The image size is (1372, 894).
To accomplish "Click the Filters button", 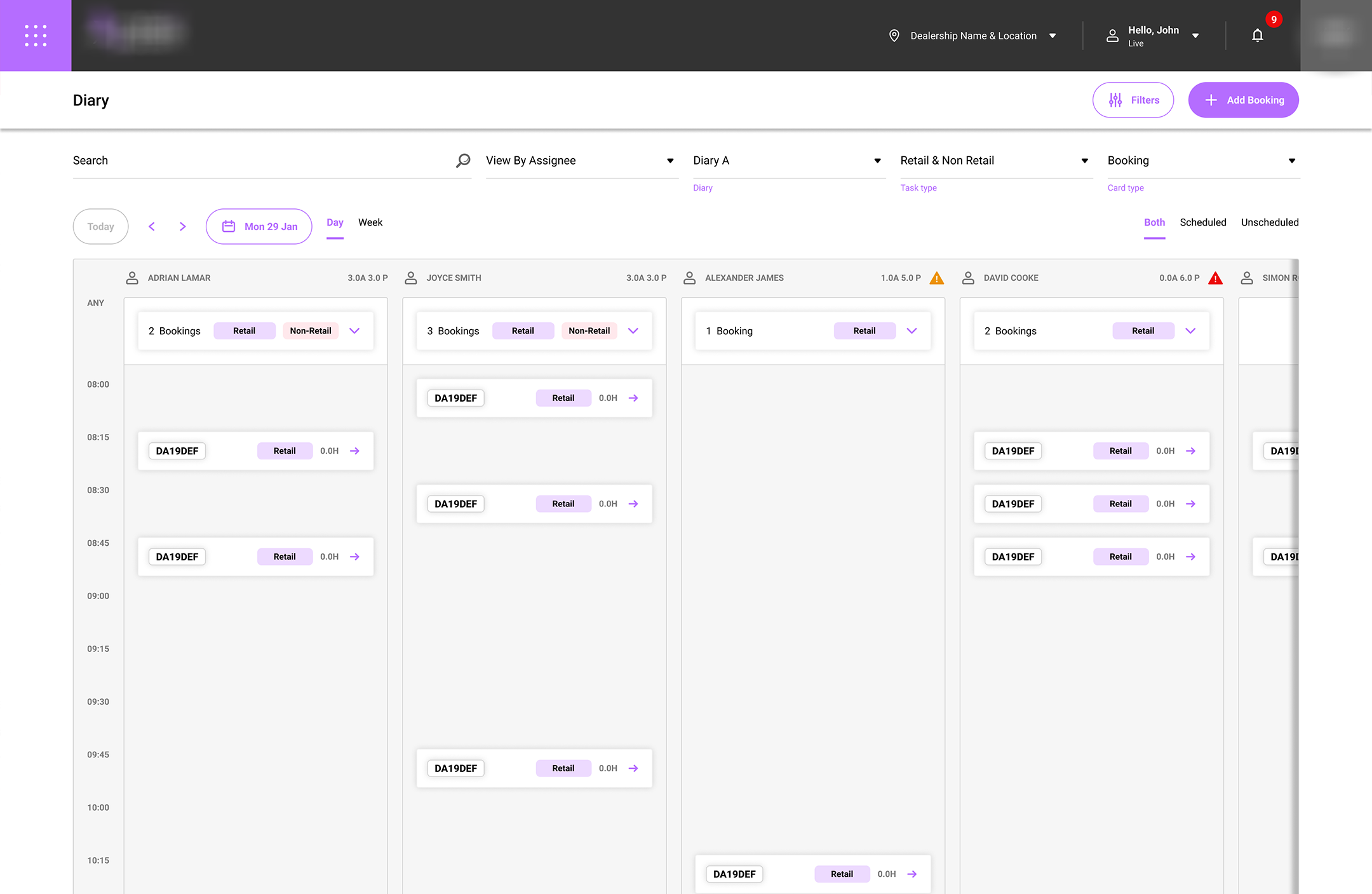I will 1133,100.
